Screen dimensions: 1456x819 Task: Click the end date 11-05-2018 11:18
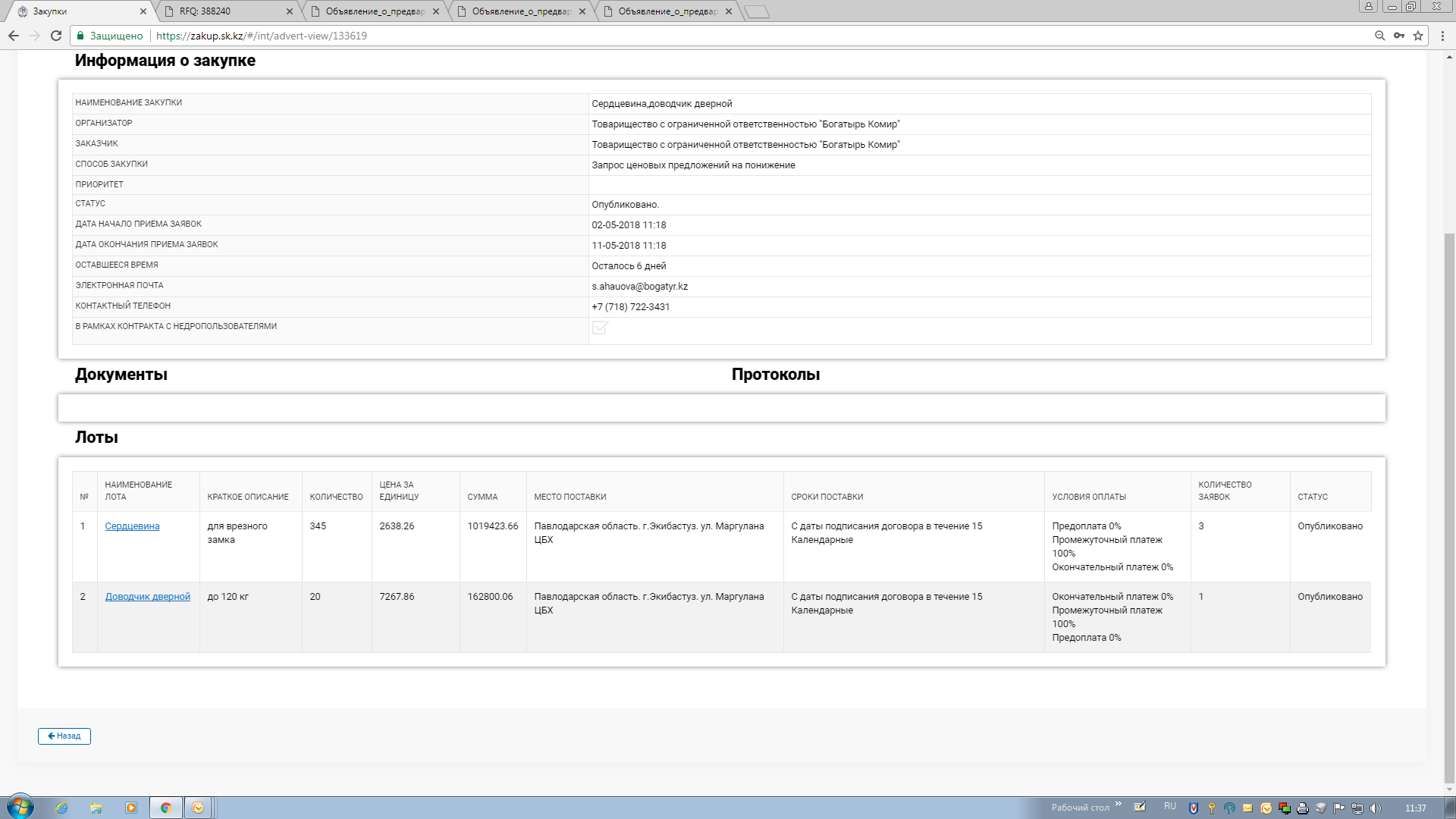click(x=629, y=246)
